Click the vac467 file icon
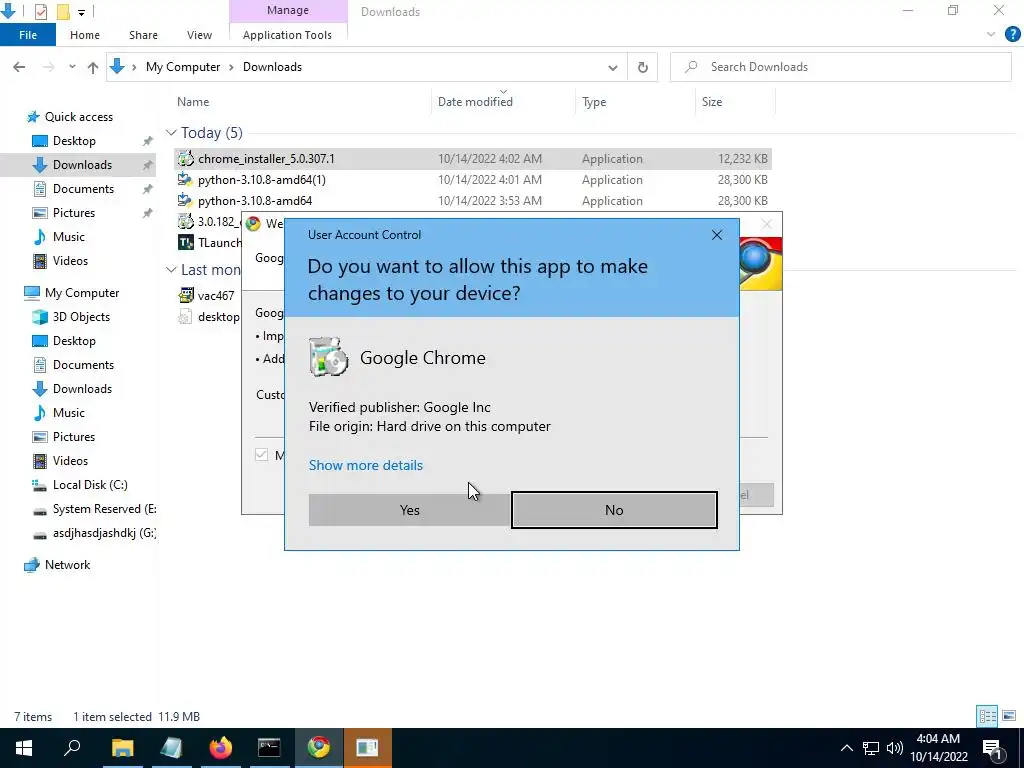 coord(185,295)
